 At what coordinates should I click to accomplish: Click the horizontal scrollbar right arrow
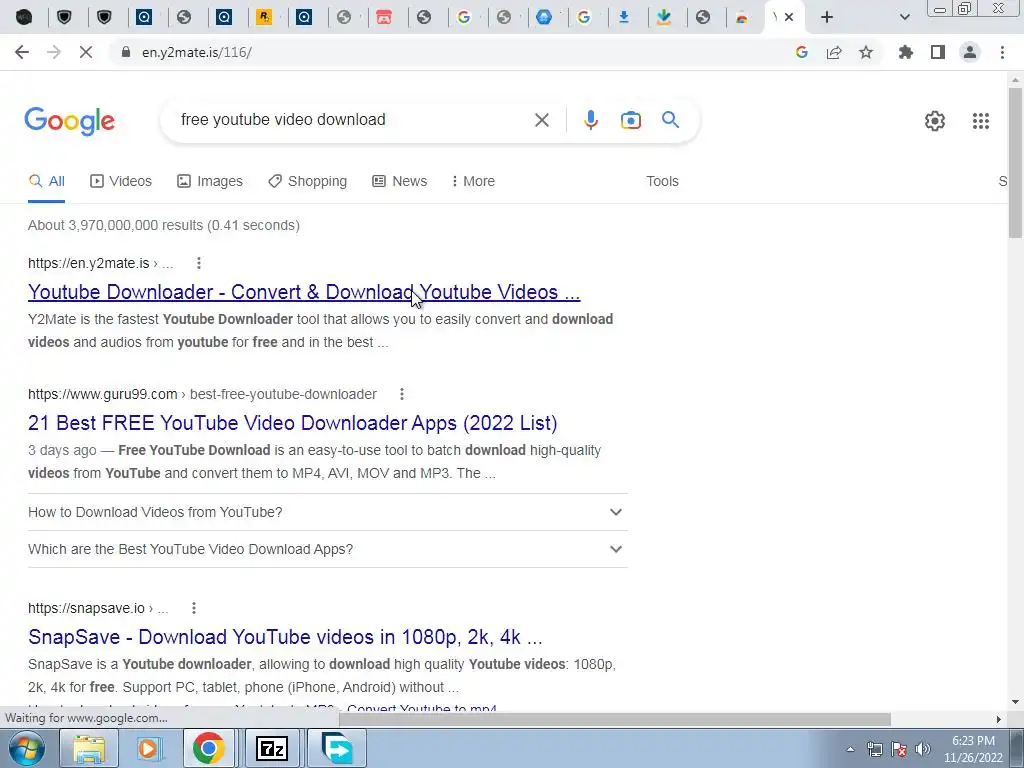[999, 719]
